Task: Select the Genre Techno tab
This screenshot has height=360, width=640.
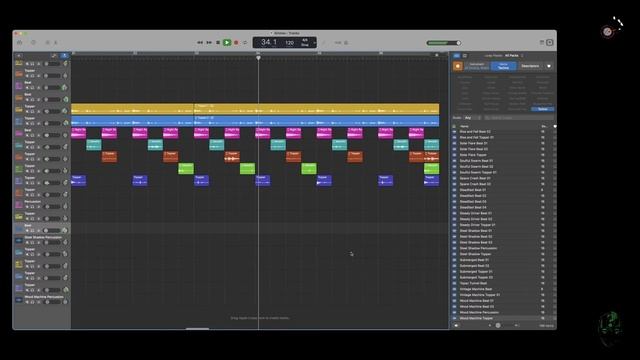Action: click(503, 66)
